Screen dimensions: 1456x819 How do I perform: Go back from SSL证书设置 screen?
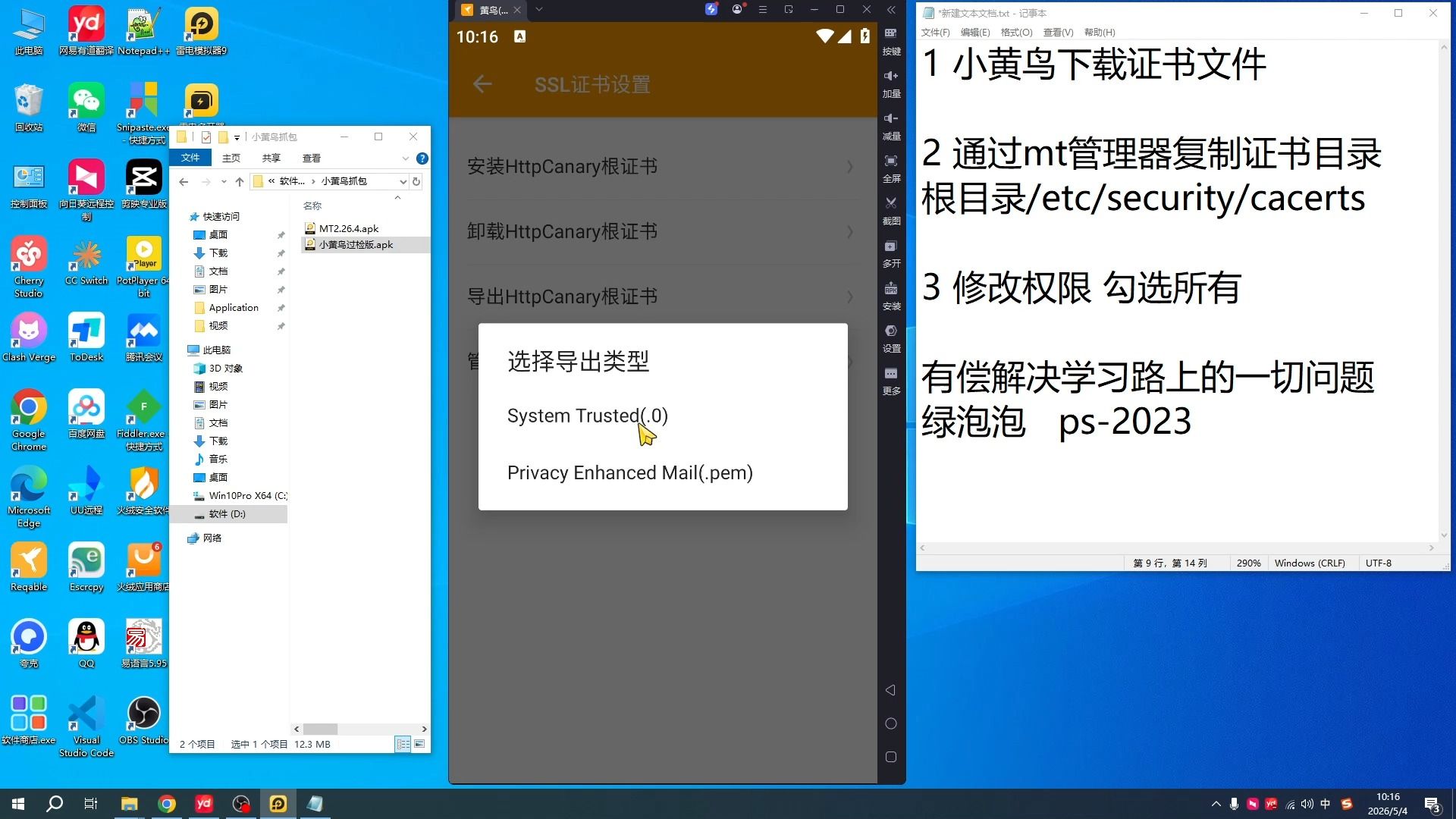click(x=482, y=84)
